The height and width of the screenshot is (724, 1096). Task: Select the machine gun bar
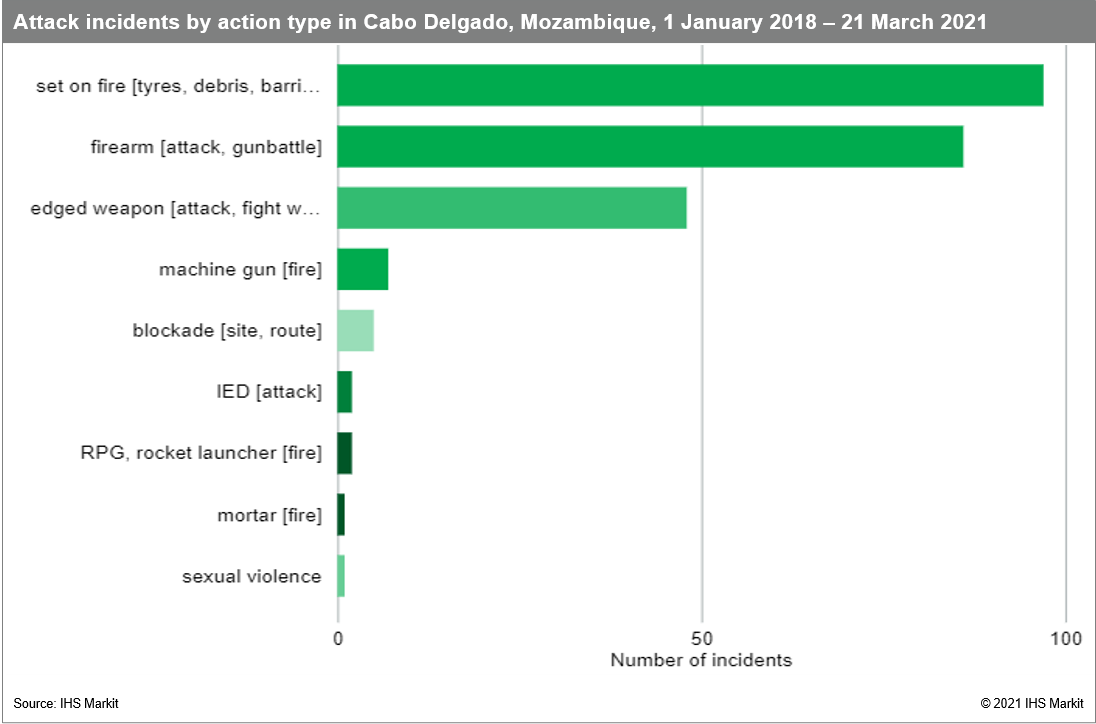(362, 269)
